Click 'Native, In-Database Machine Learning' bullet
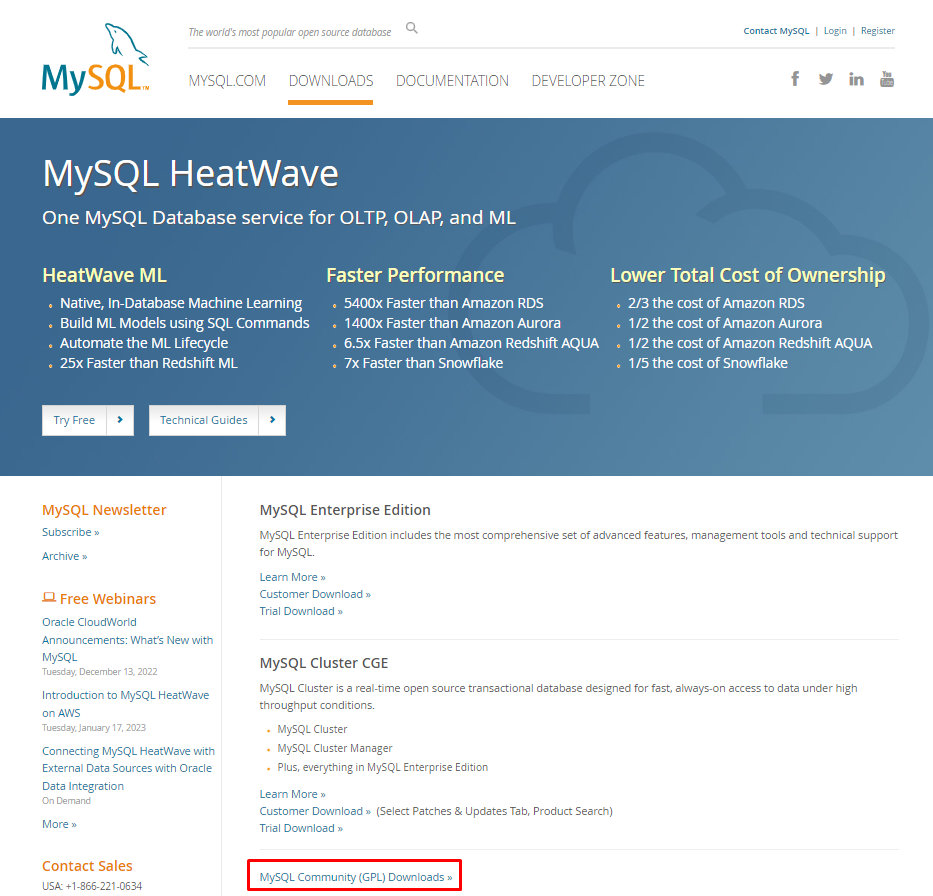The width and height of the screenshot is (933, 896). 181,303
